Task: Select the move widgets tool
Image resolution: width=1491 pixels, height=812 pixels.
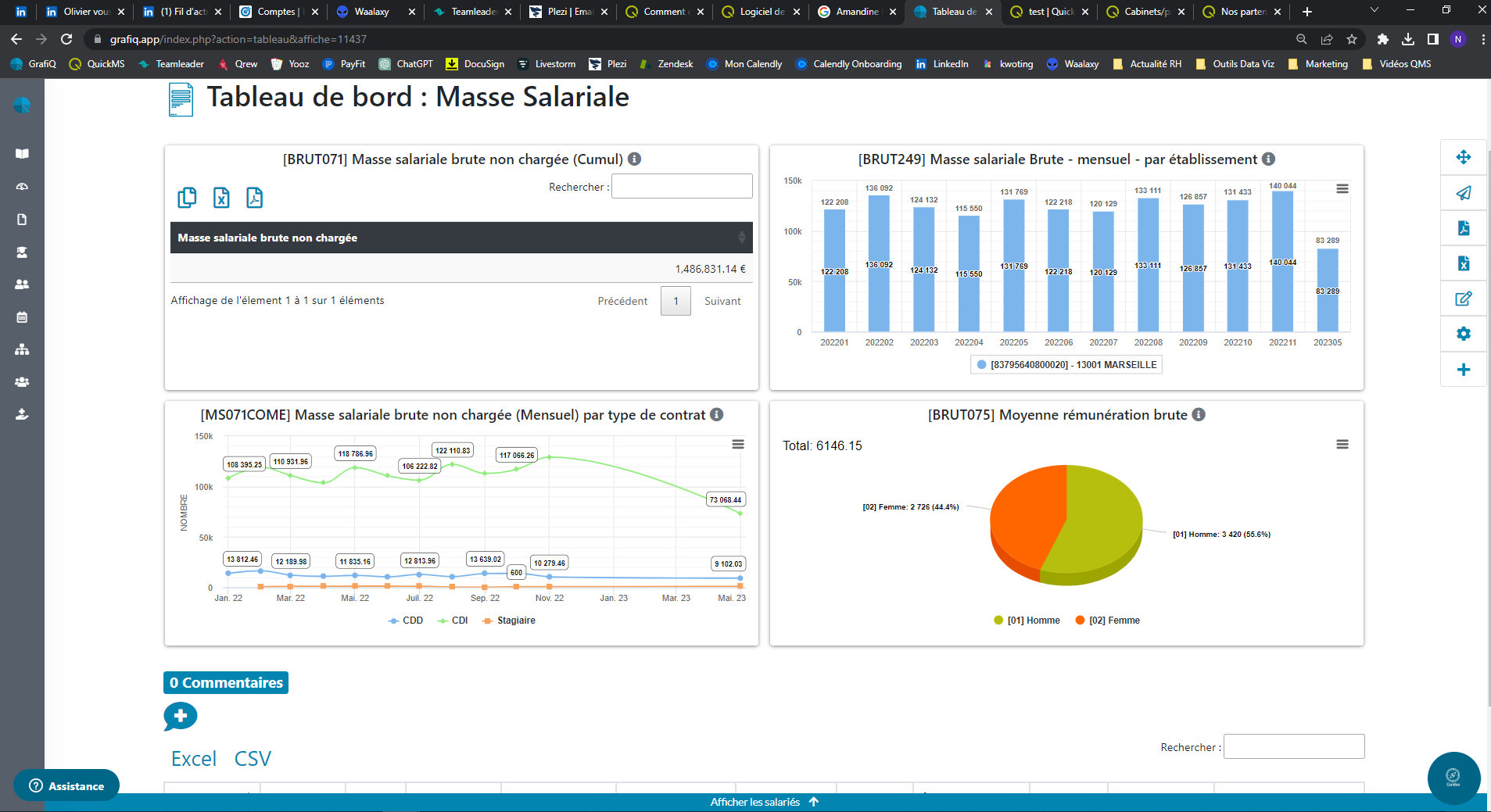Action: [x=1463, y=157]
